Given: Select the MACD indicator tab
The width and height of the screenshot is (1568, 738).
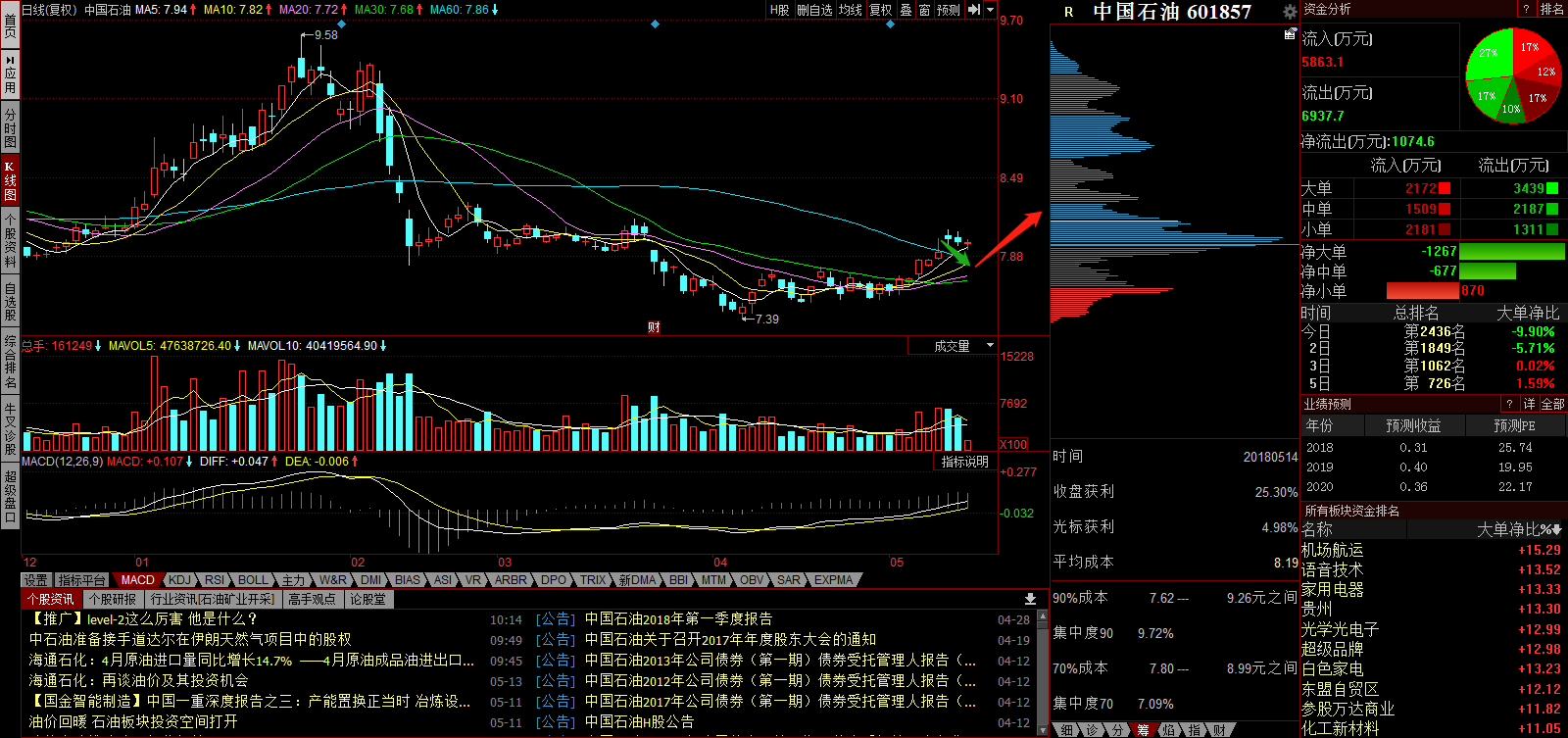Looking at the screenshot, I should click(x=137, y=580).
